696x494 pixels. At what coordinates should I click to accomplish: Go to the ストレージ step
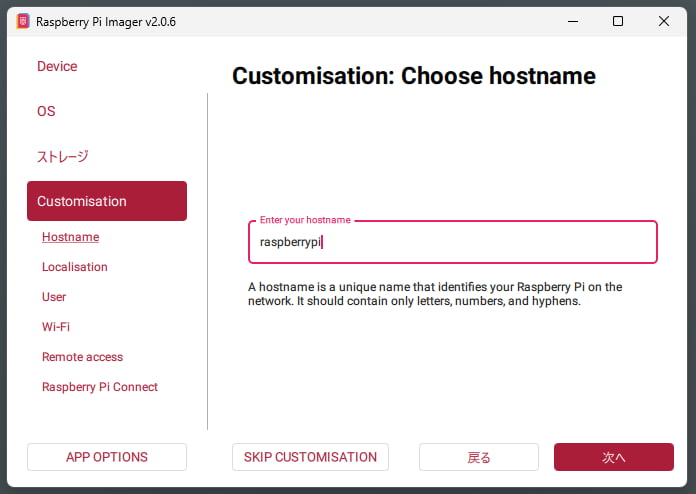coord(62,156)
